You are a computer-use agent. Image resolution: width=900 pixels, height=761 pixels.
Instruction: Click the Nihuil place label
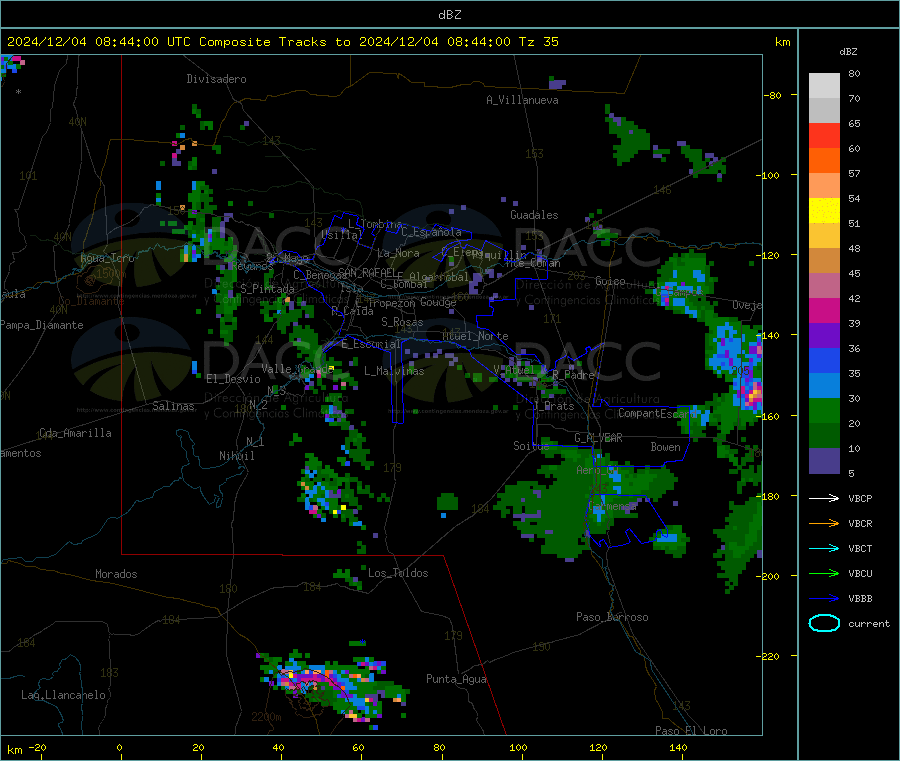(x=237, y=456)
